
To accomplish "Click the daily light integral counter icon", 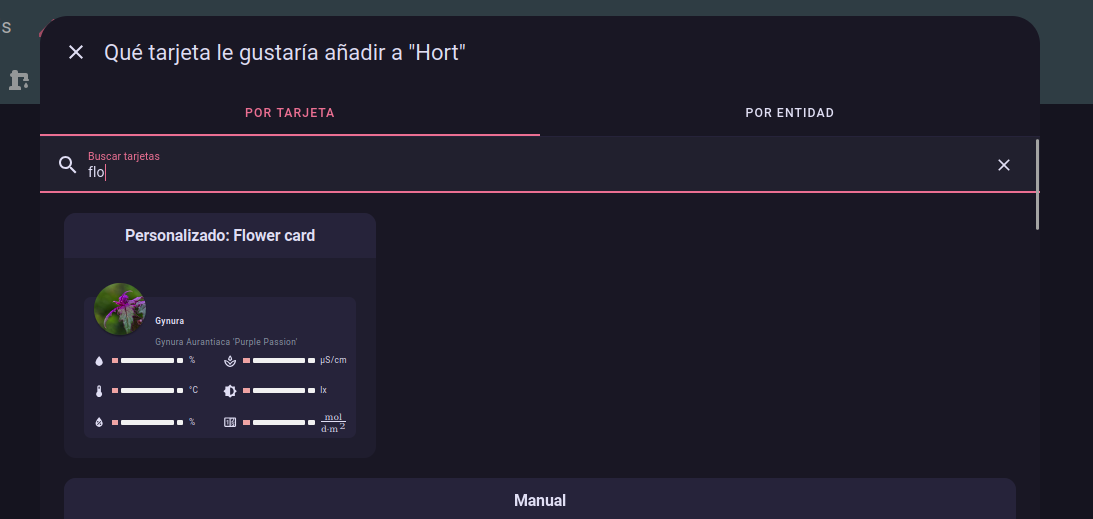I will 230,422.
